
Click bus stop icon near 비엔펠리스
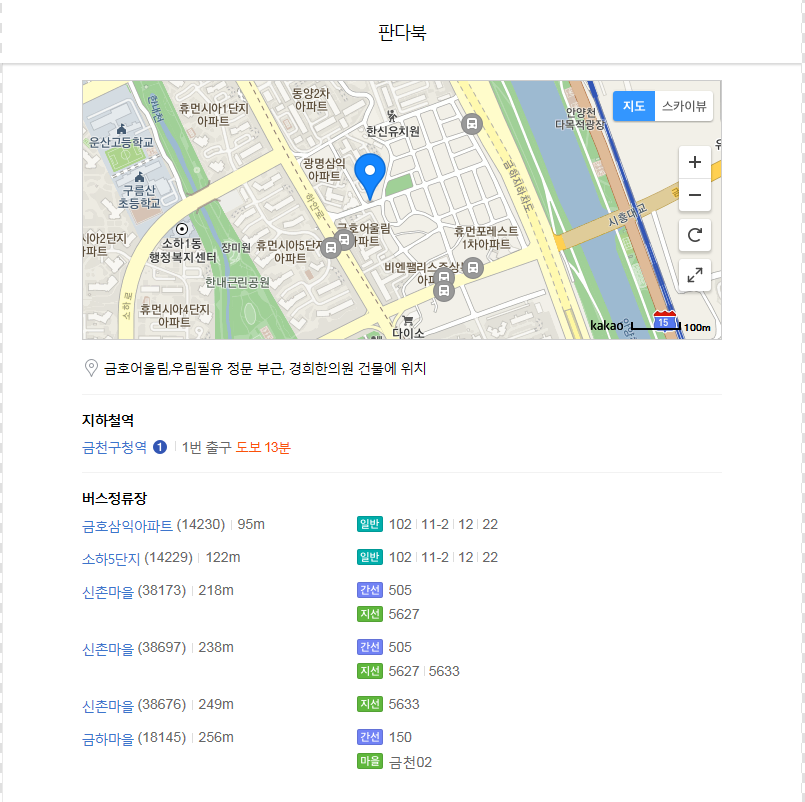click(x=473, y=267)
